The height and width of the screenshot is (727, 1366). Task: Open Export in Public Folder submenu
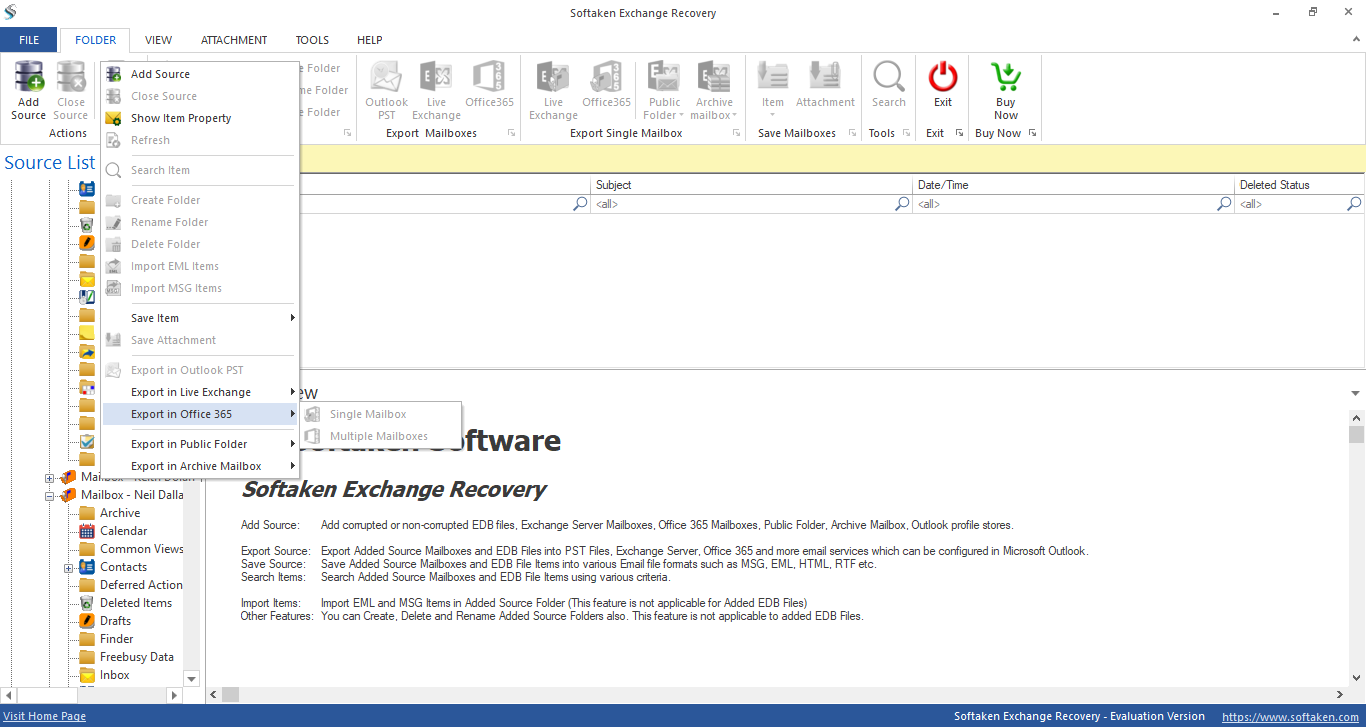click(x=200, y=444)
